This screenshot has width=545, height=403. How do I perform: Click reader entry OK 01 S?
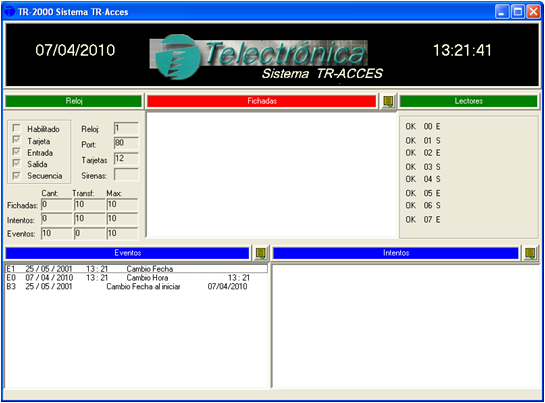(423, 140)
